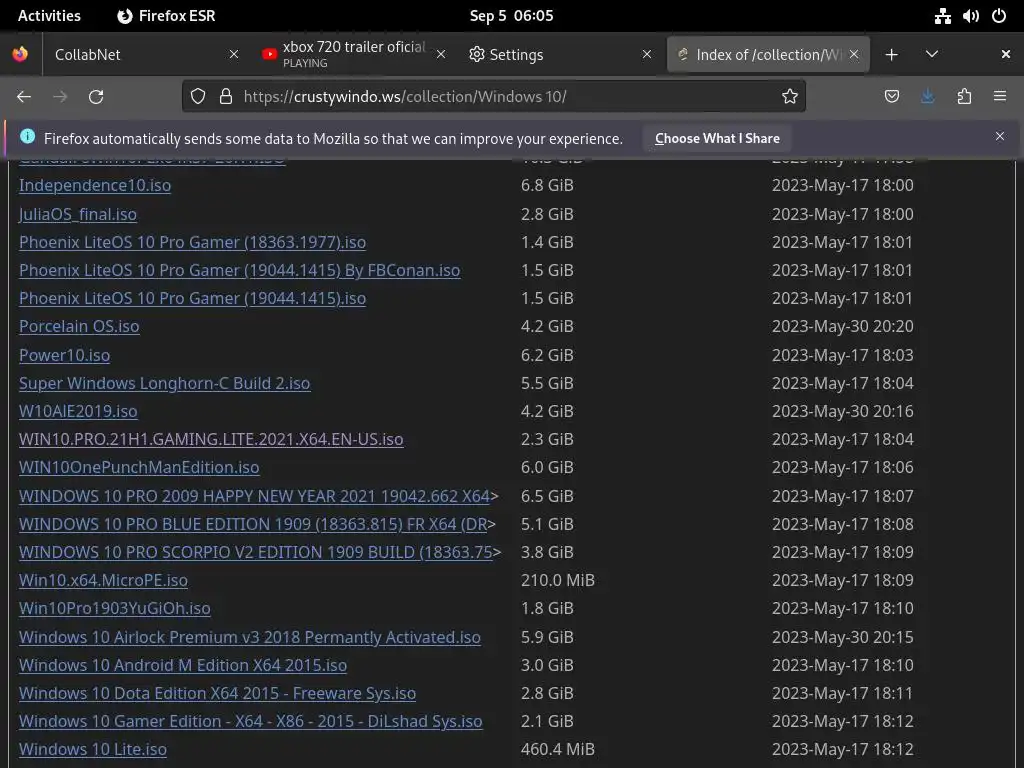Switch to the Settings tab
This screenshot has height=768, width=1024.
tap(562, 54)
